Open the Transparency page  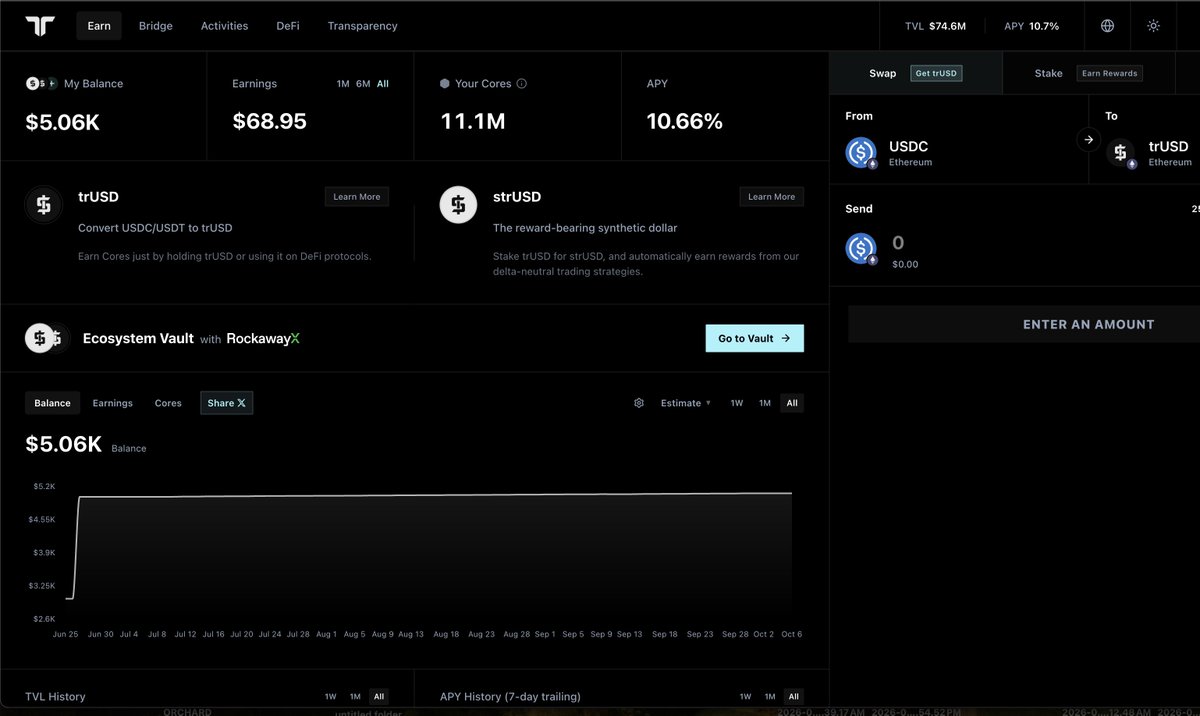(362, 26)
